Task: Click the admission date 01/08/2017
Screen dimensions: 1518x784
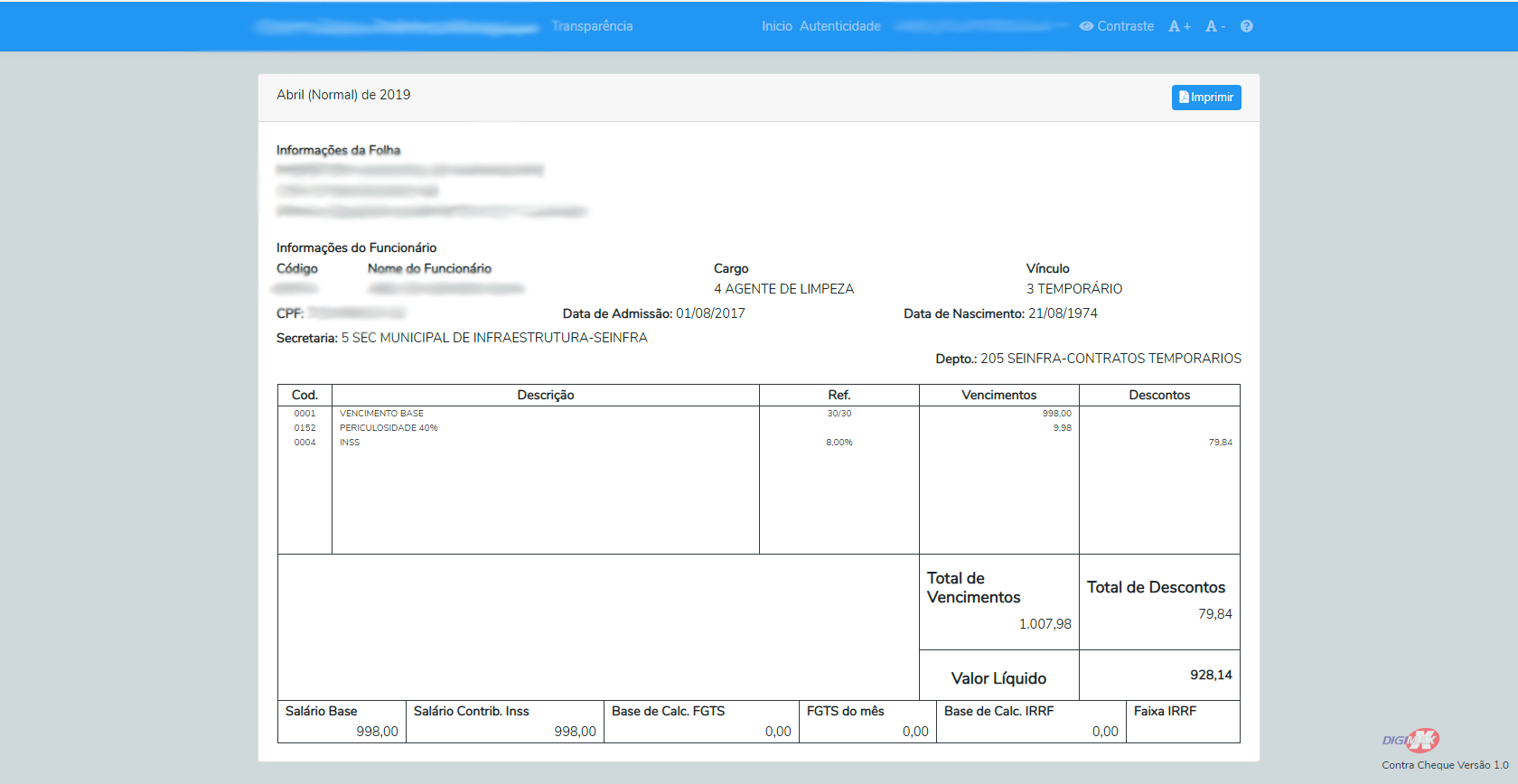Action: coord(711,313)
